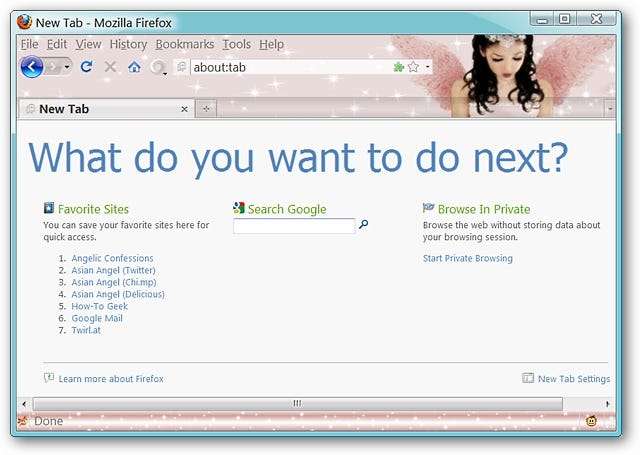Maximize the Firefox window
The height and width of the screenshot is (455, 640).
(x=565, y=19)
